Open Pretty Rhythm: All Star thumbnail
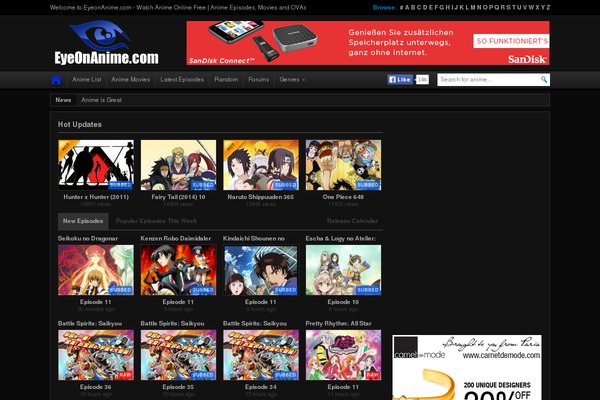Screen dimensions: 600x400 [343, 355]
